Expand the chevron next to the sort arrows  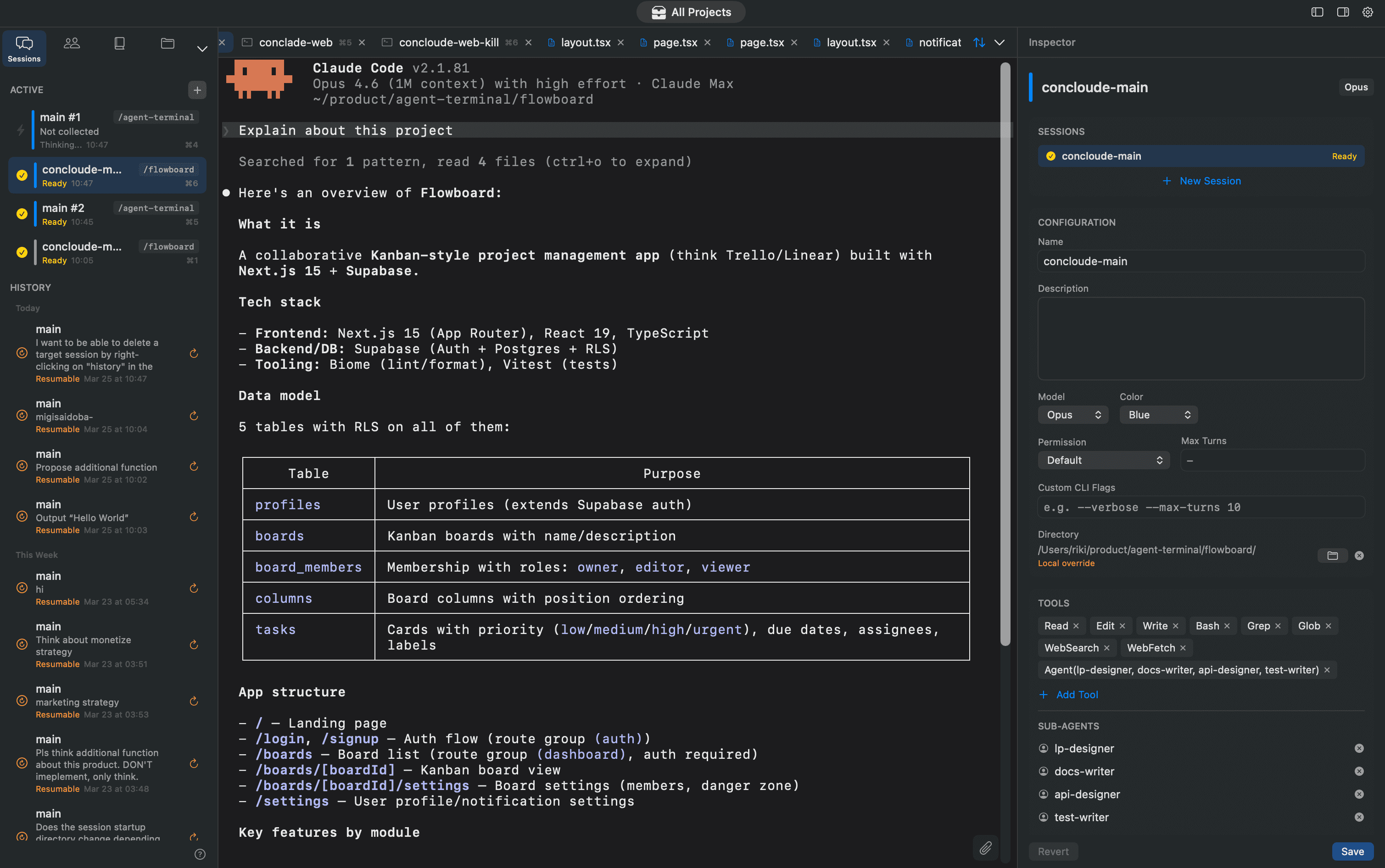click(x=999, y=42)
